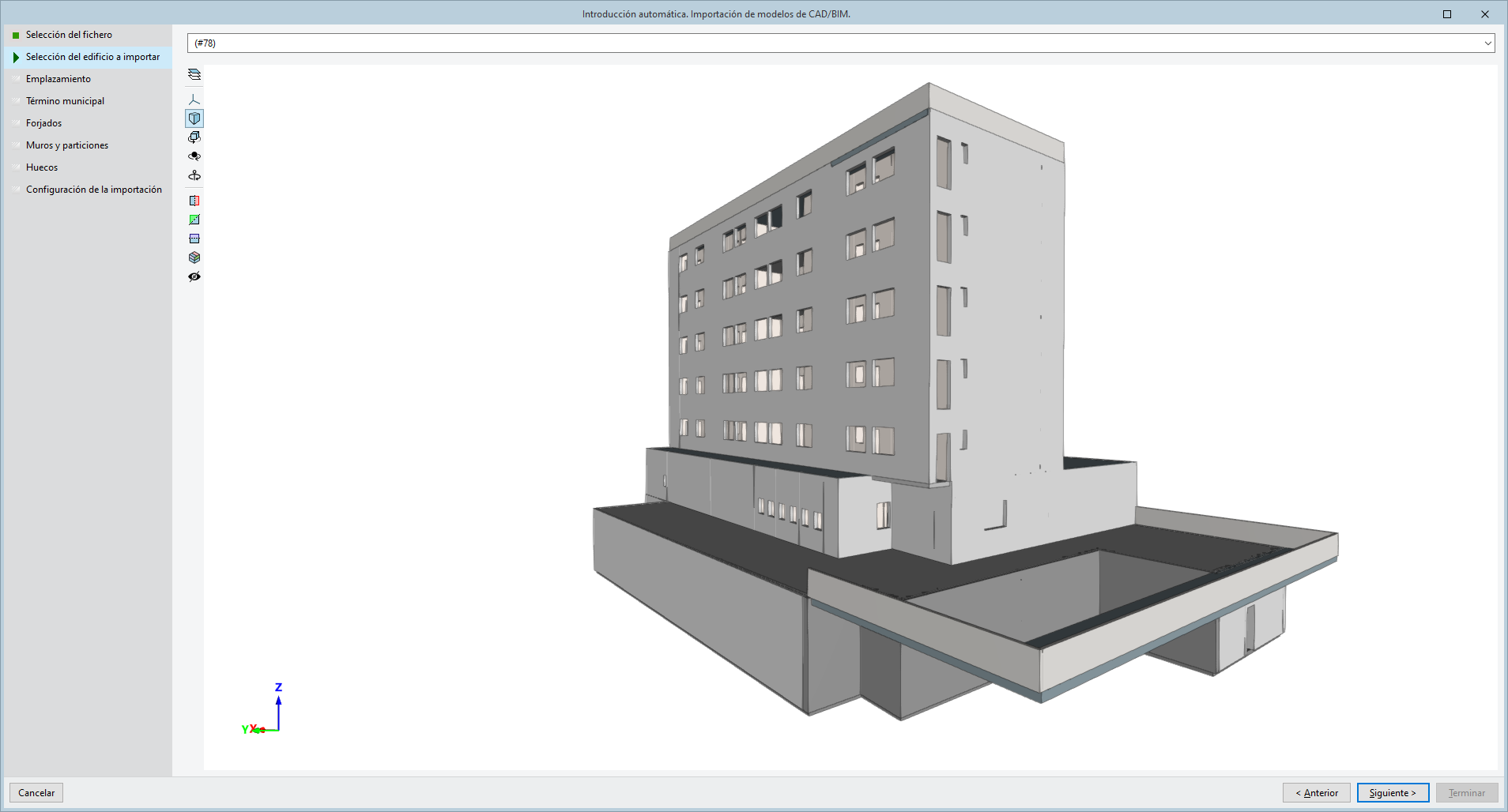Viewport: 1508px width, 812px height.
Task: Maximize the import wizard window
Action: pos(1447,14)
